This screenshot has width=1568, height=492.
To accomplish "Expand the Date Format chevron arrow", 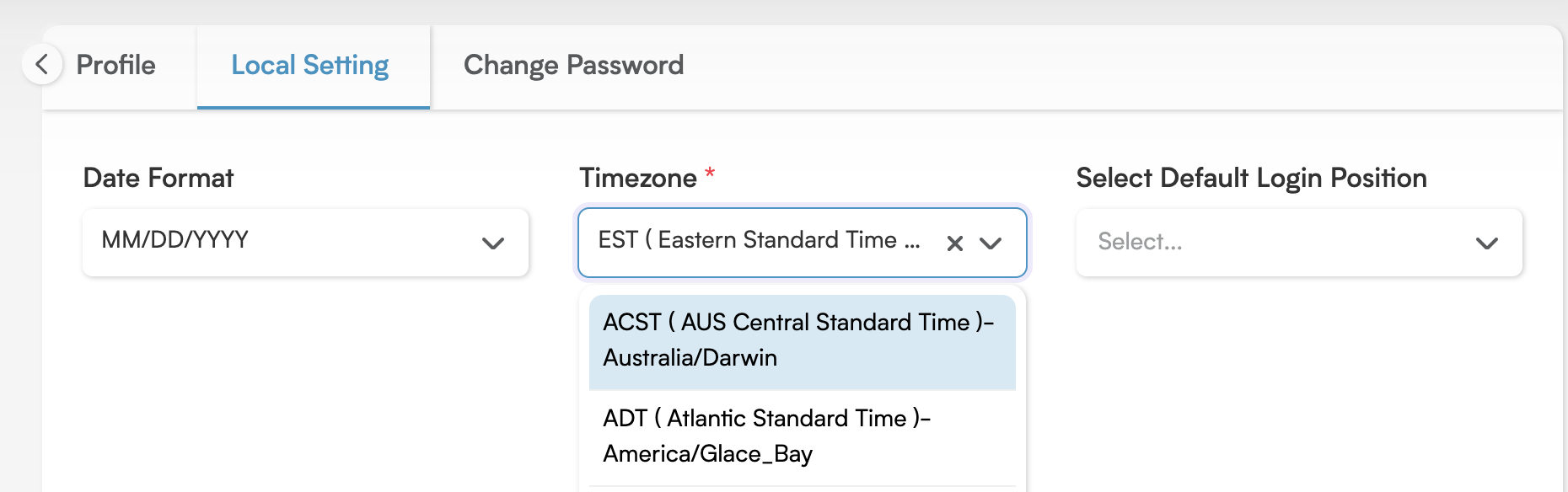I will click(x=493, y=243).
